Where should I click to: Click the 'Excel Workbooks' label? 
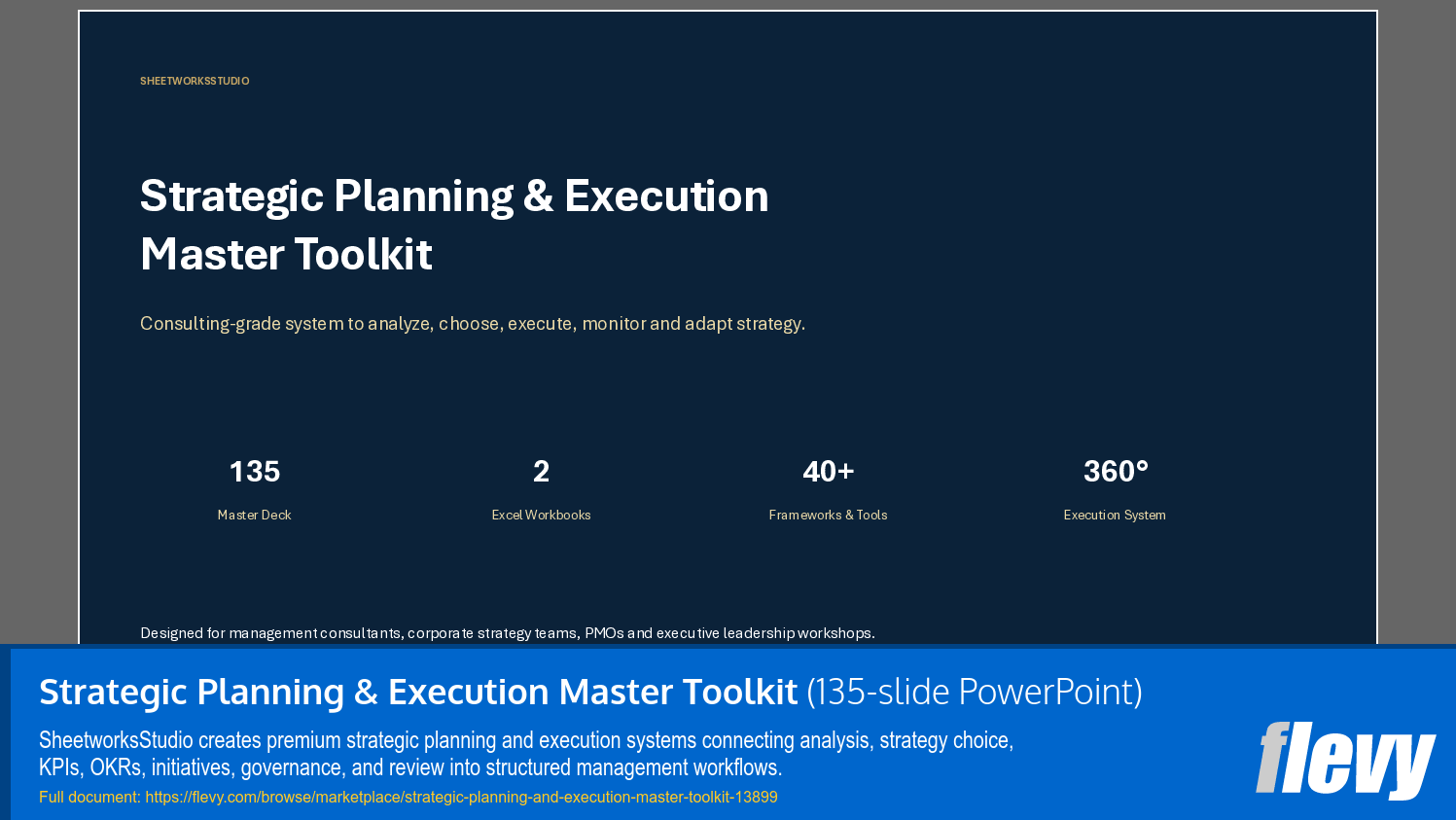click(542, 516)
